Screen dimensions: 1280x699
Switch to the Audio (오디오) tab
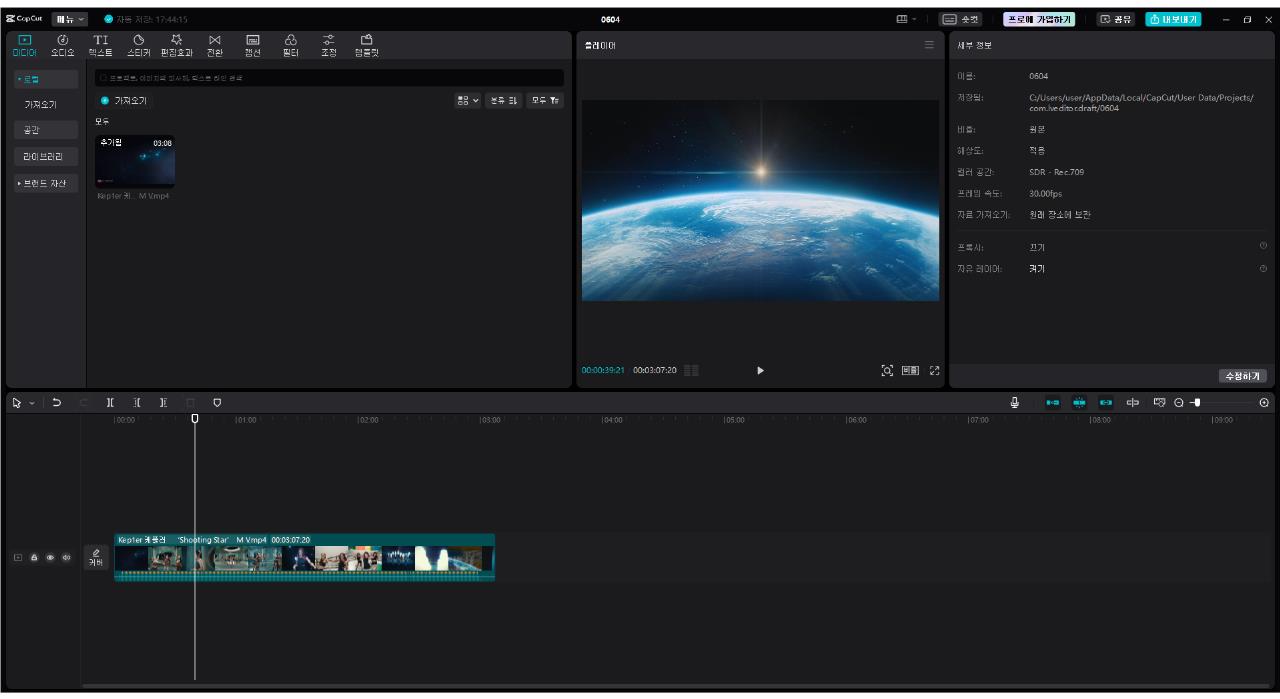(62, 45)
